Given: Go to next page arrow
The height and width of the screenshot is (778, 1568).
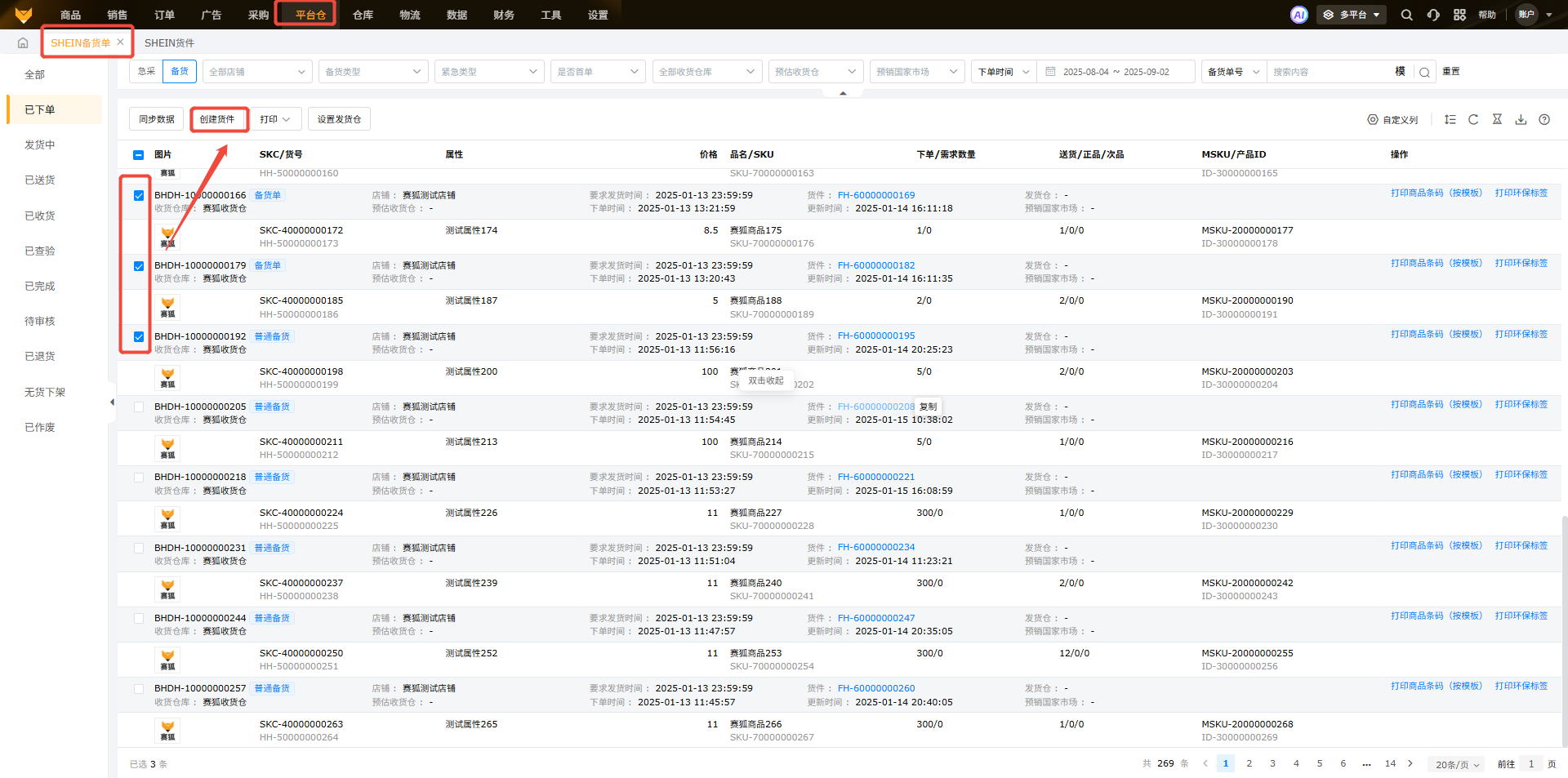Looking at the screenshot, I should point(1410,763).
